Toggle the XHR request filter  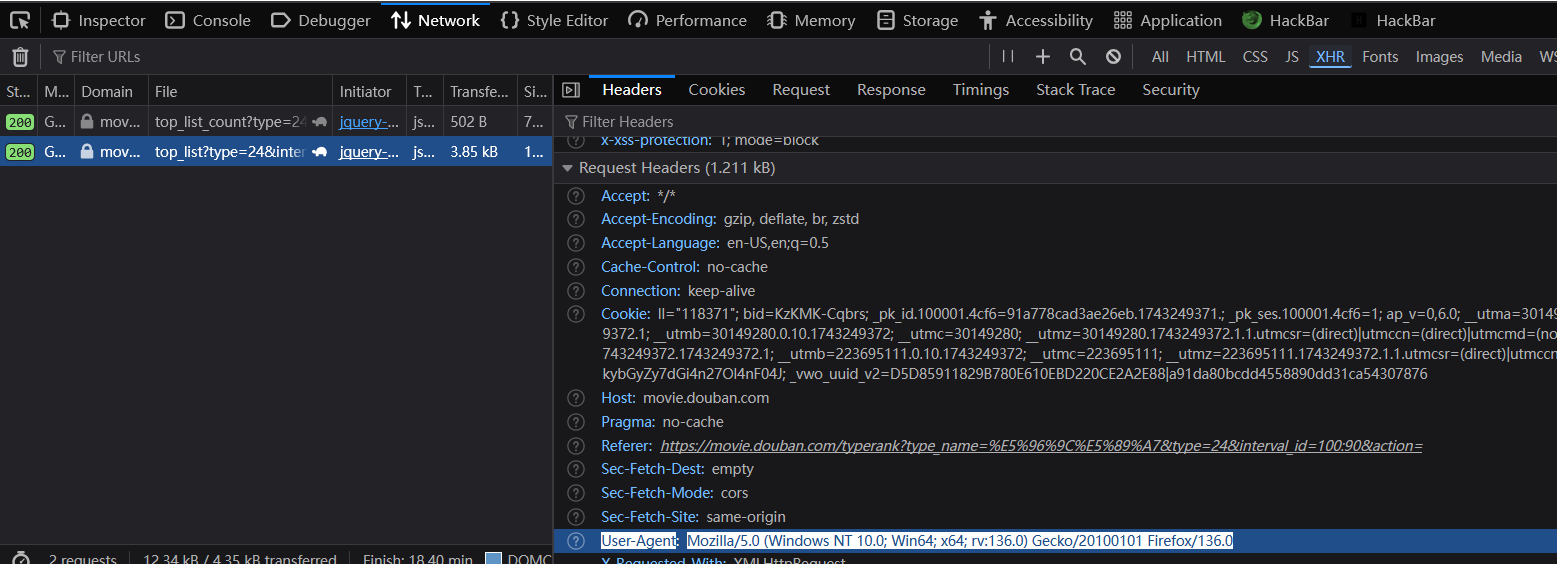coord(1330,57)
